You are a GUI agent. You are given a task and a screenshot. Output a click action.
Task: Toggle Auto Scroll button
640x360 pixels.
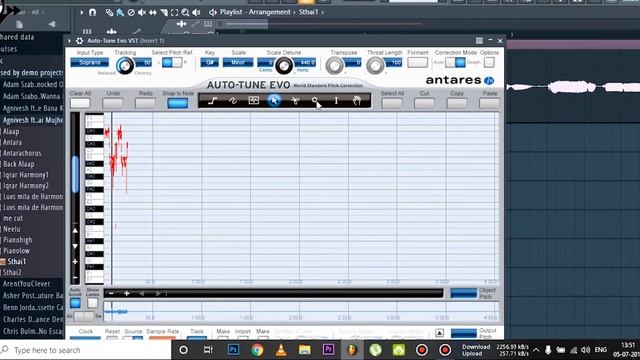(x=75, y=303)
